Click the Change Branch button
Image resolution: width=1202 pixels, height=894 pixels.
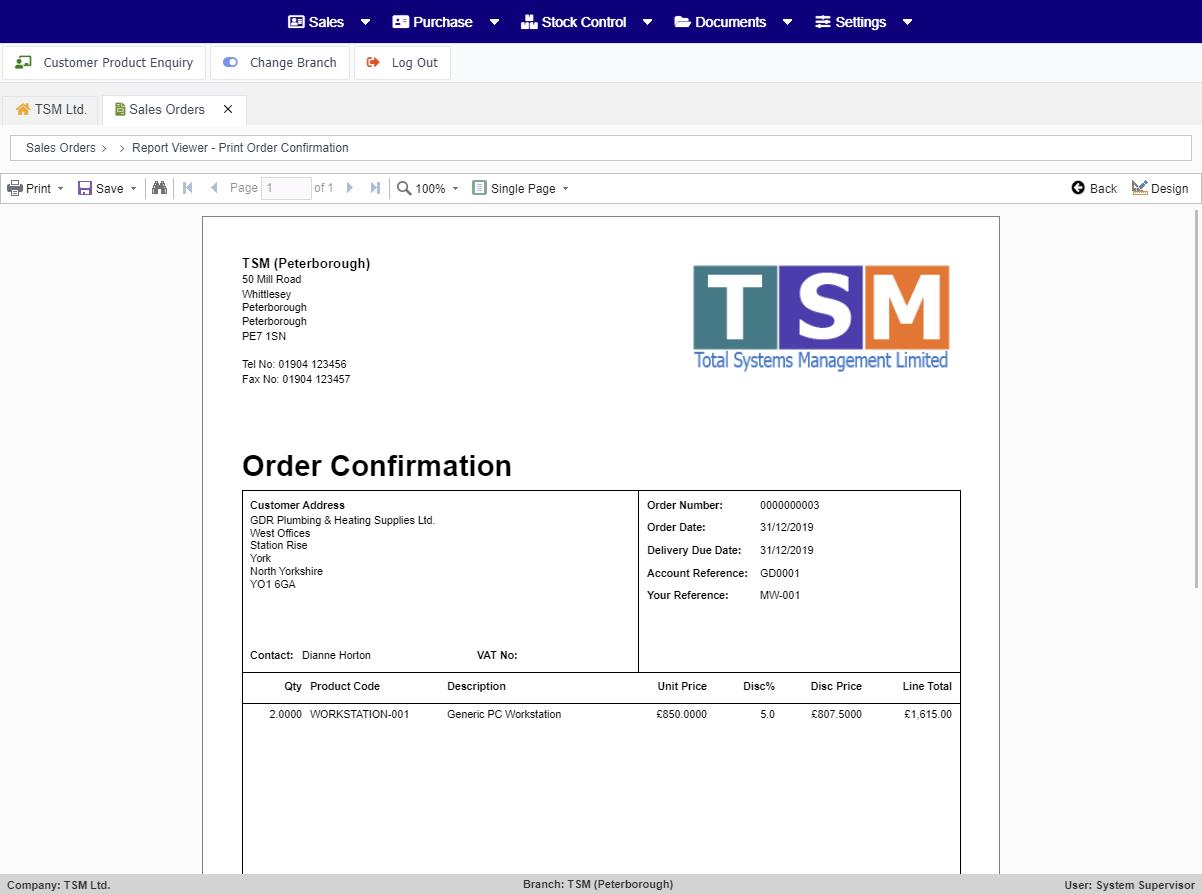point(280,62)
